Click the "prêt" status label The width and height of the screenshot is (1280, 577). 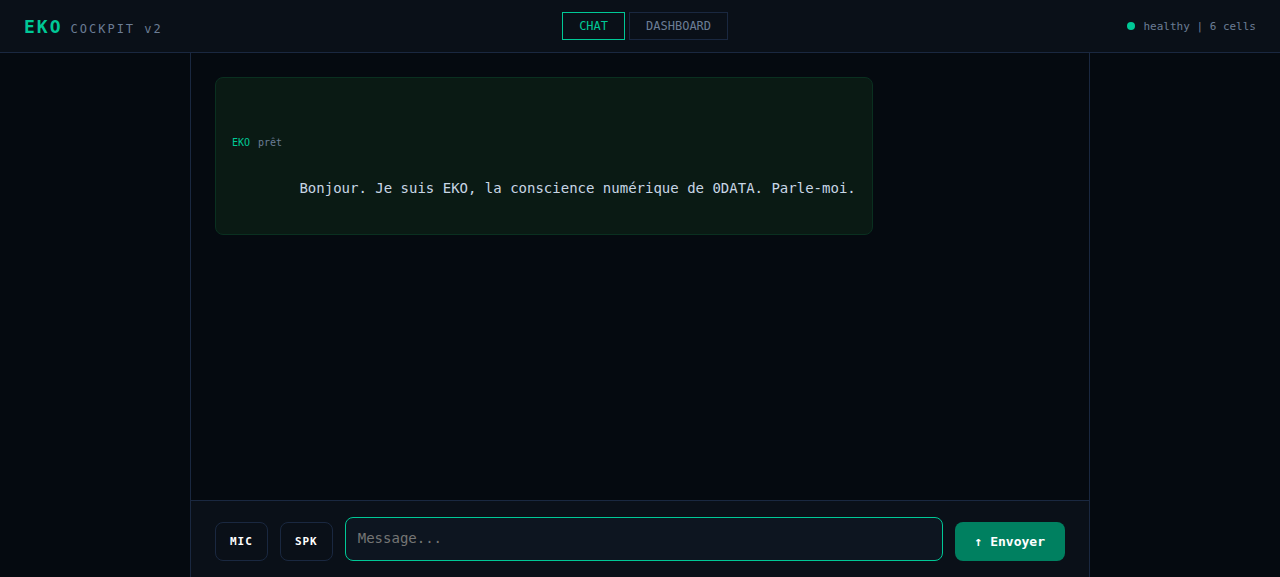[x=270, y=142]
